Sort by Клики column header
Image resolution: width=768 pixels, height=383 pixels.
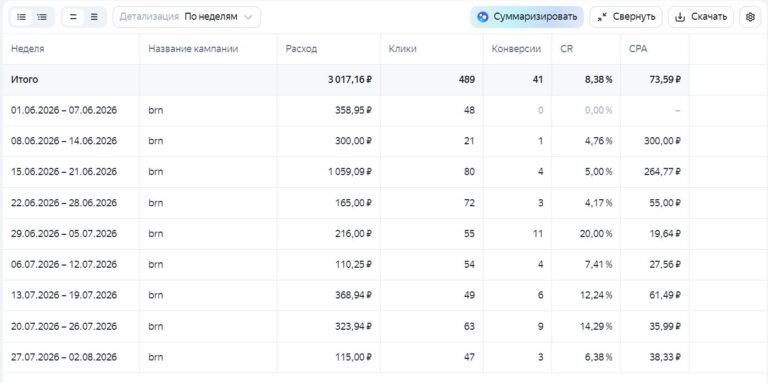403,49
